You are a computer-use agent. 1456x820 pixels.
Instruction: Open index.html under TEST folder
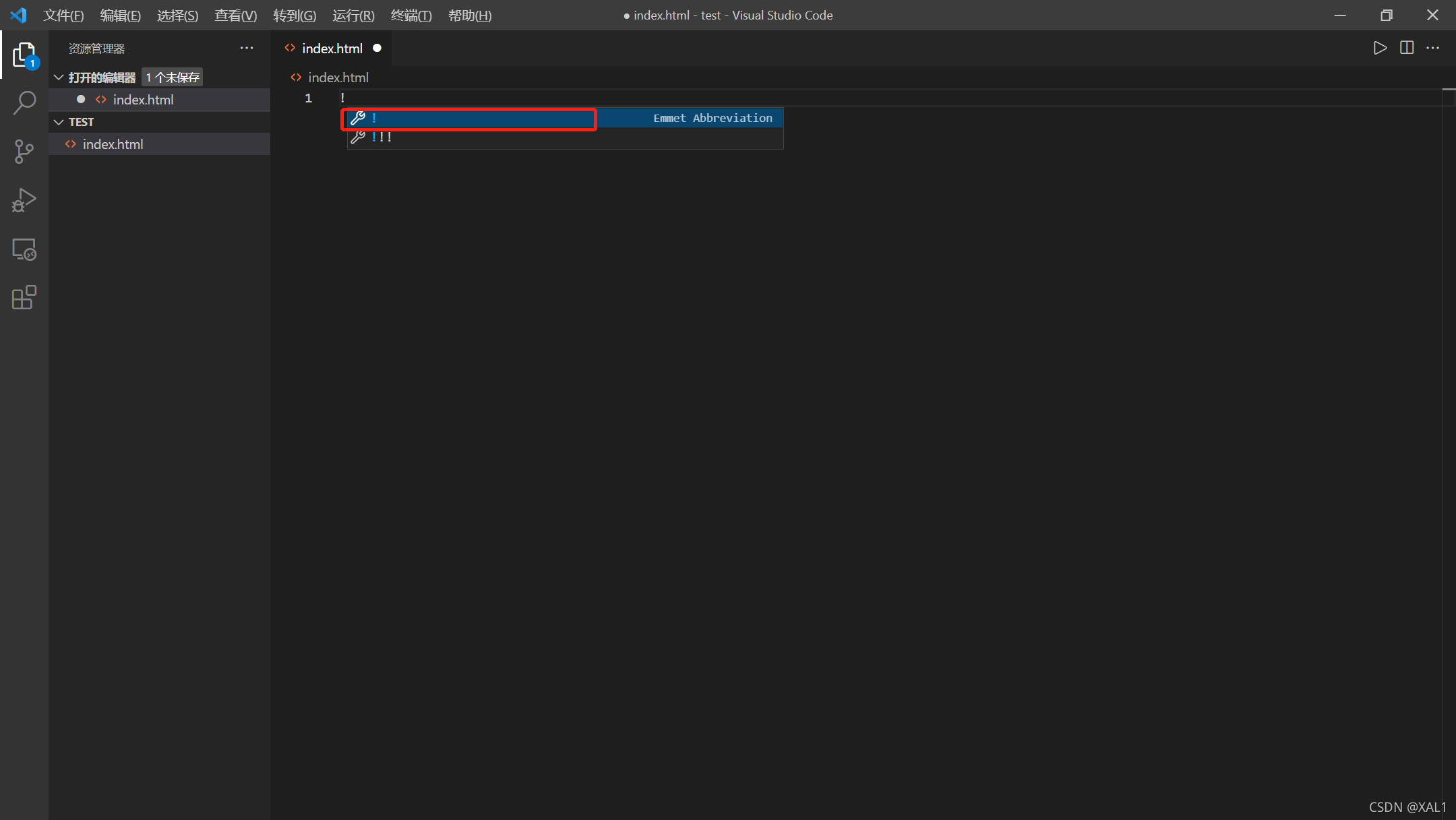coord(113,144)
